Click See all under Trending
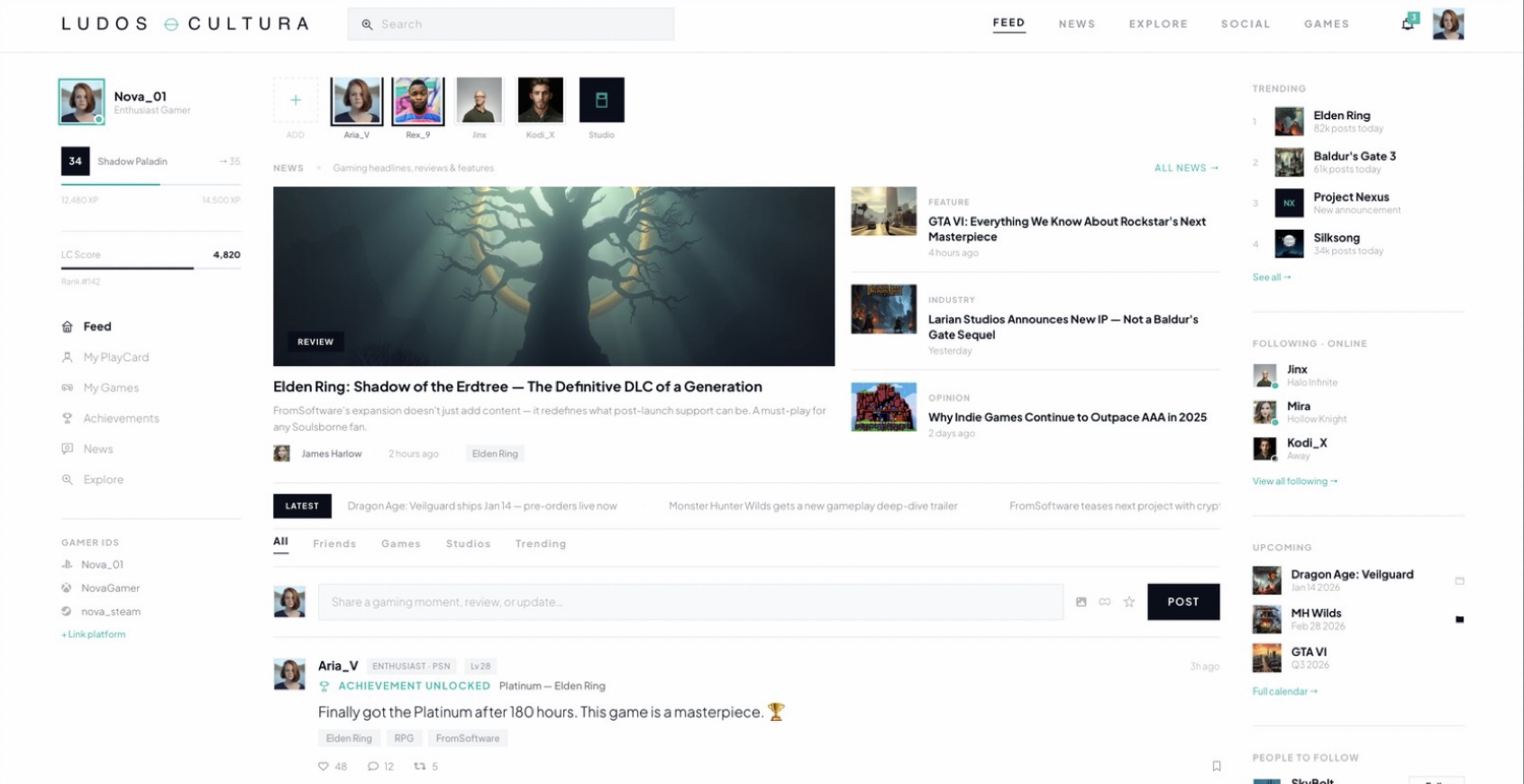1524x784 pixels. (1271, 278)
